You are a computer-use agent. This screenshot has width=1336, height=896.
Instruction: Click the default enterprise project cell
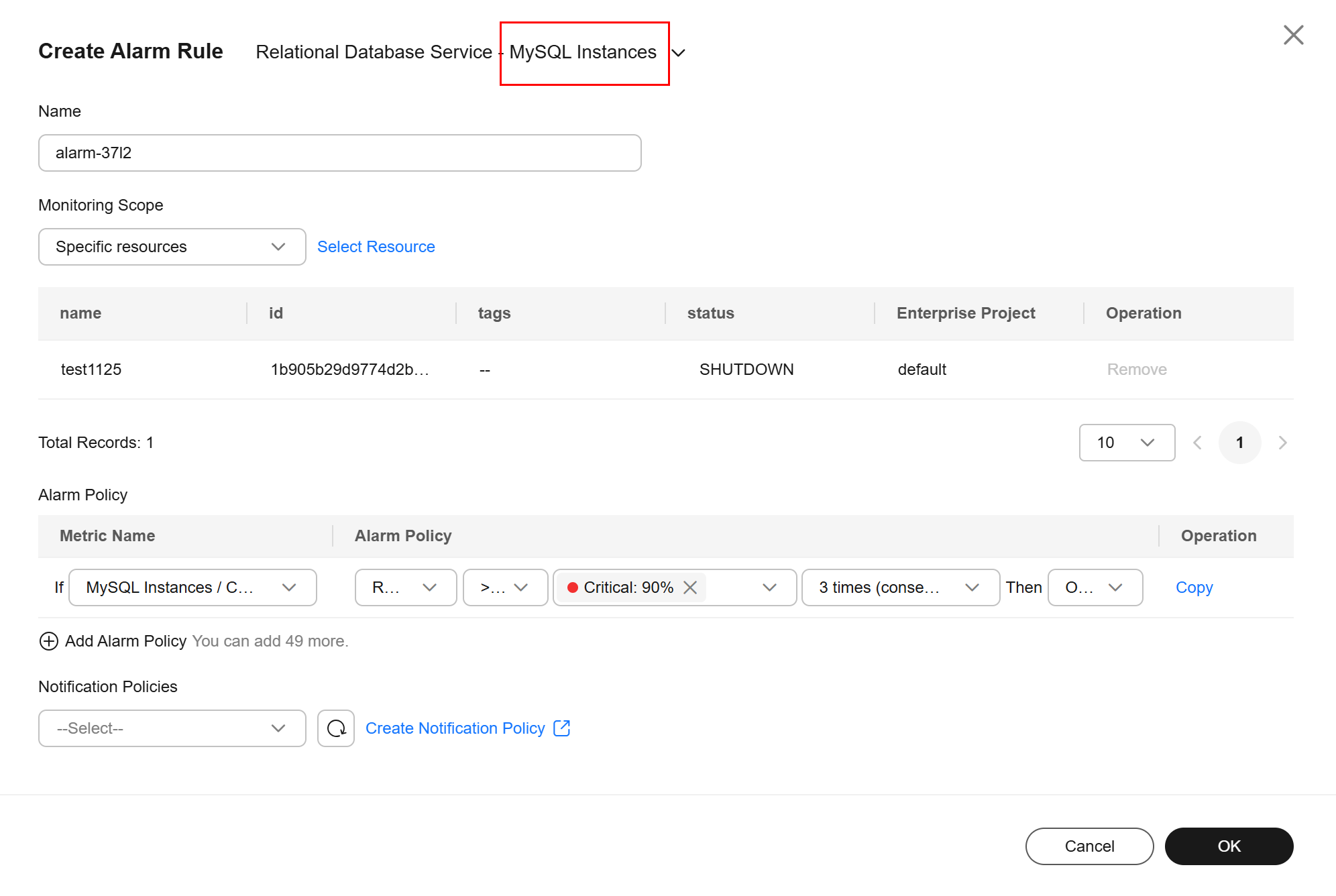click(922, 370)
